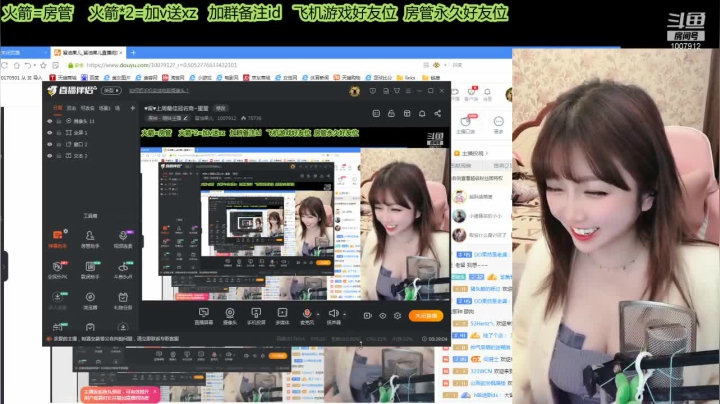This screenshot has height=404, width=720.
Task: Click the 体验 pill button in the title bar
Action: 111,90
